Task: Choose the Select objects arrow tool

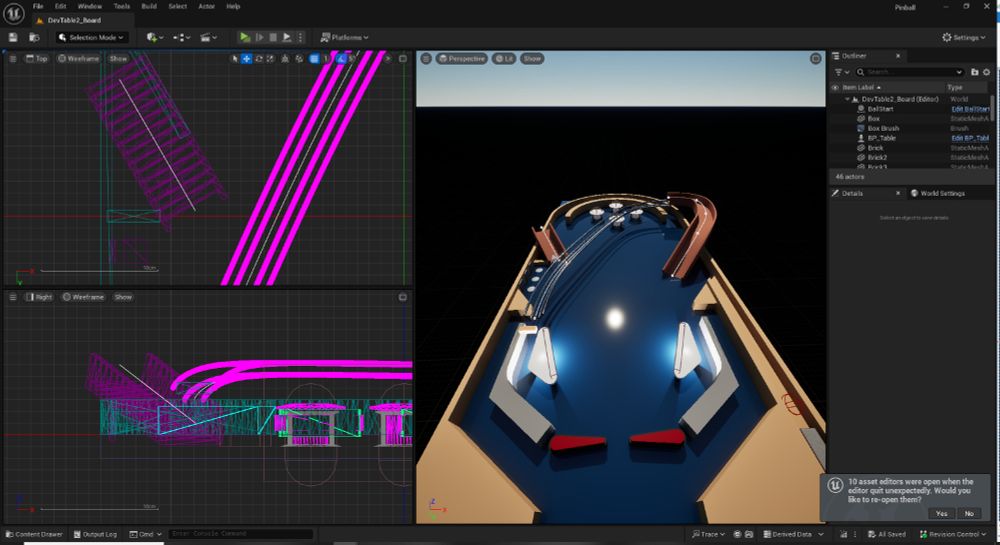Action: [235, 59]
